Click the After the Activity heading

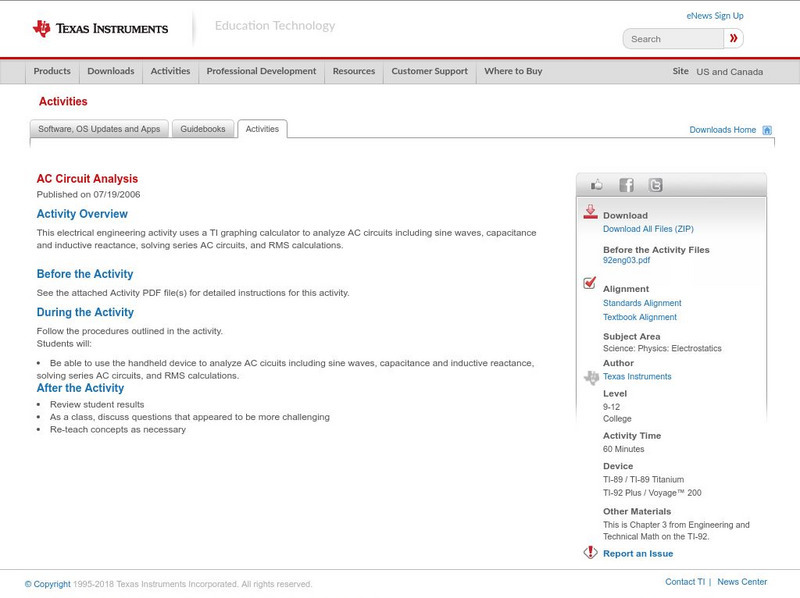pyautogui.click(x=80, y=388)
